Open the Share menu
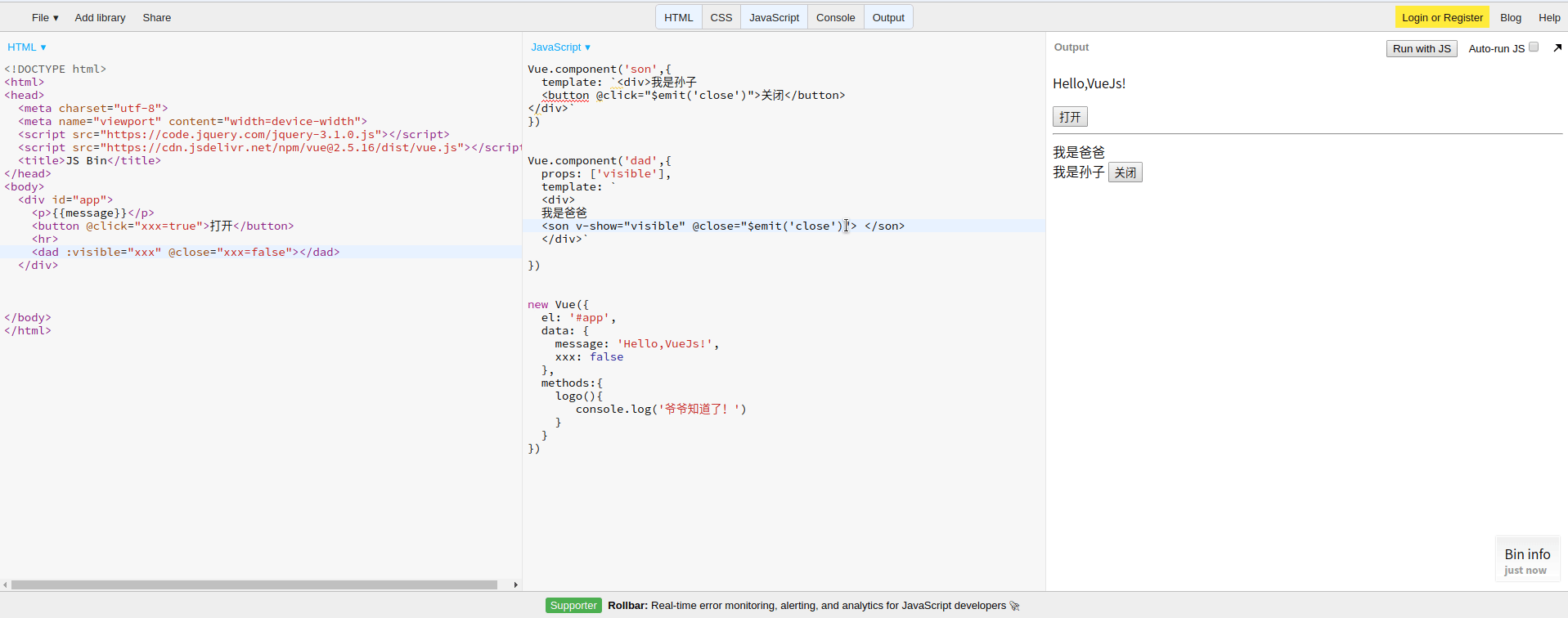 (x=156, y=17)
